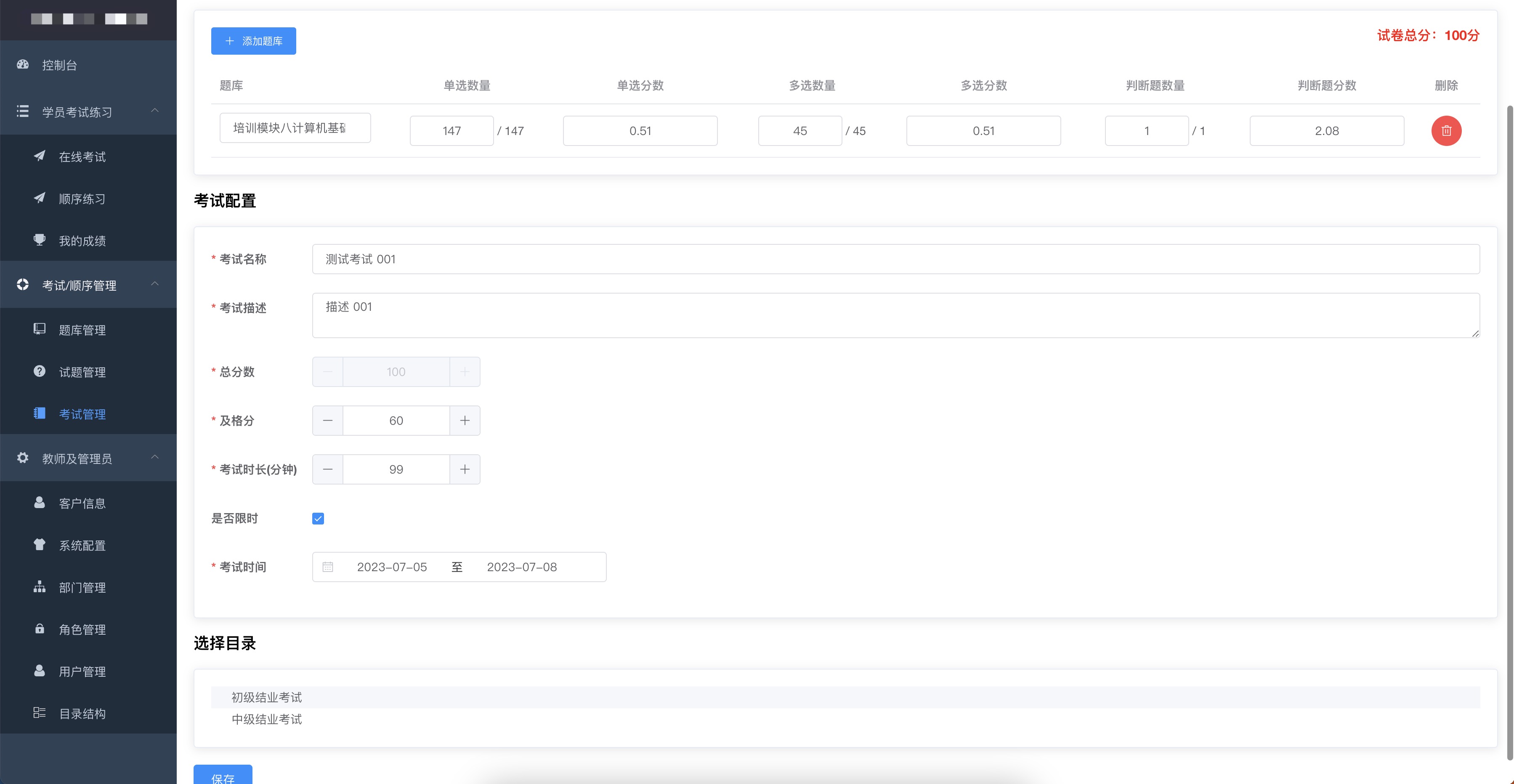The height and width of the screenshot is (784, 1514).
Task: Click the trophy icon beside 我的成绩
Action: pos(40,240)
